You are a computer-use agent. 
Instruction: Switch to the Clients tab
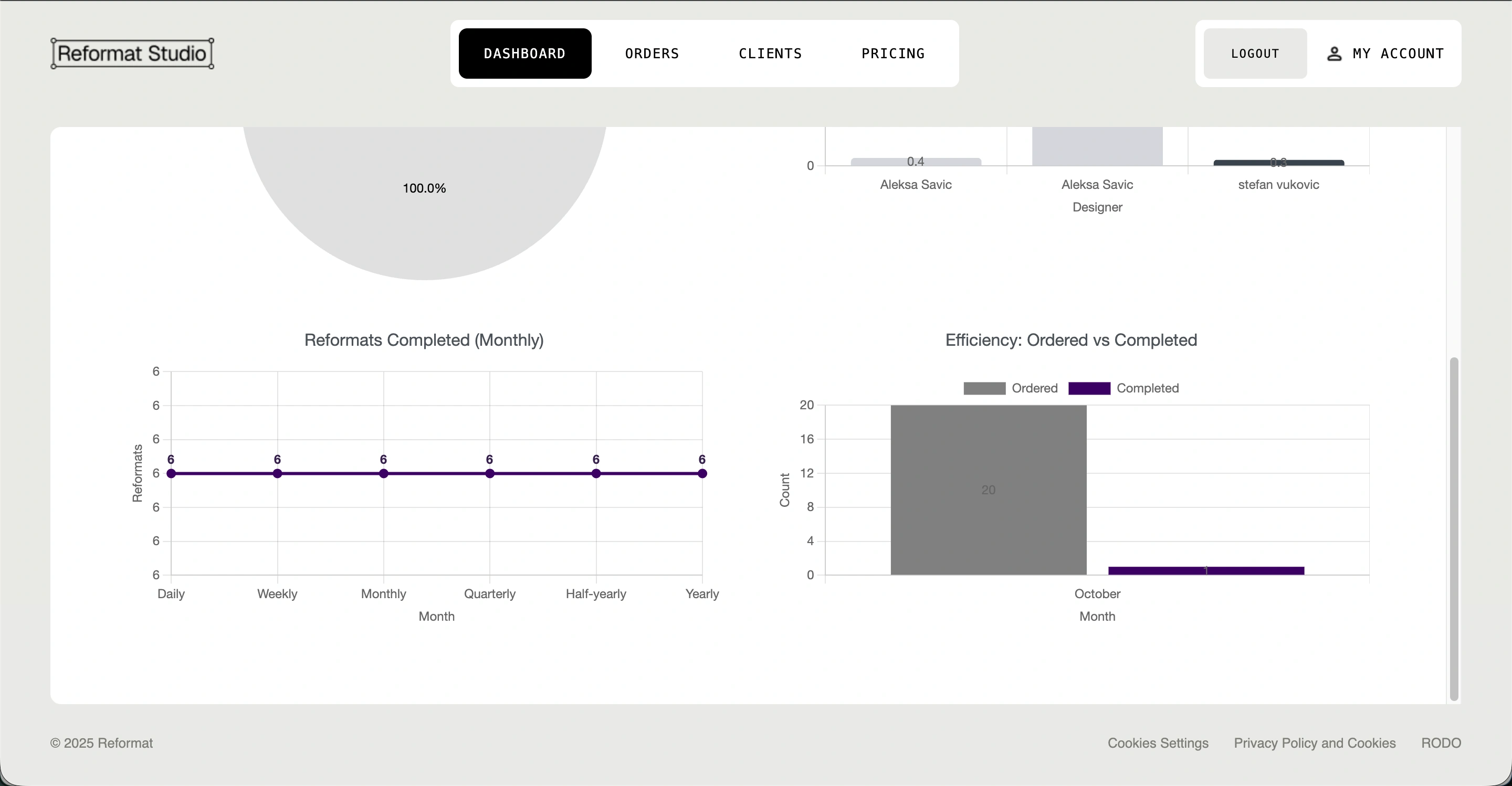click(770, 54)
